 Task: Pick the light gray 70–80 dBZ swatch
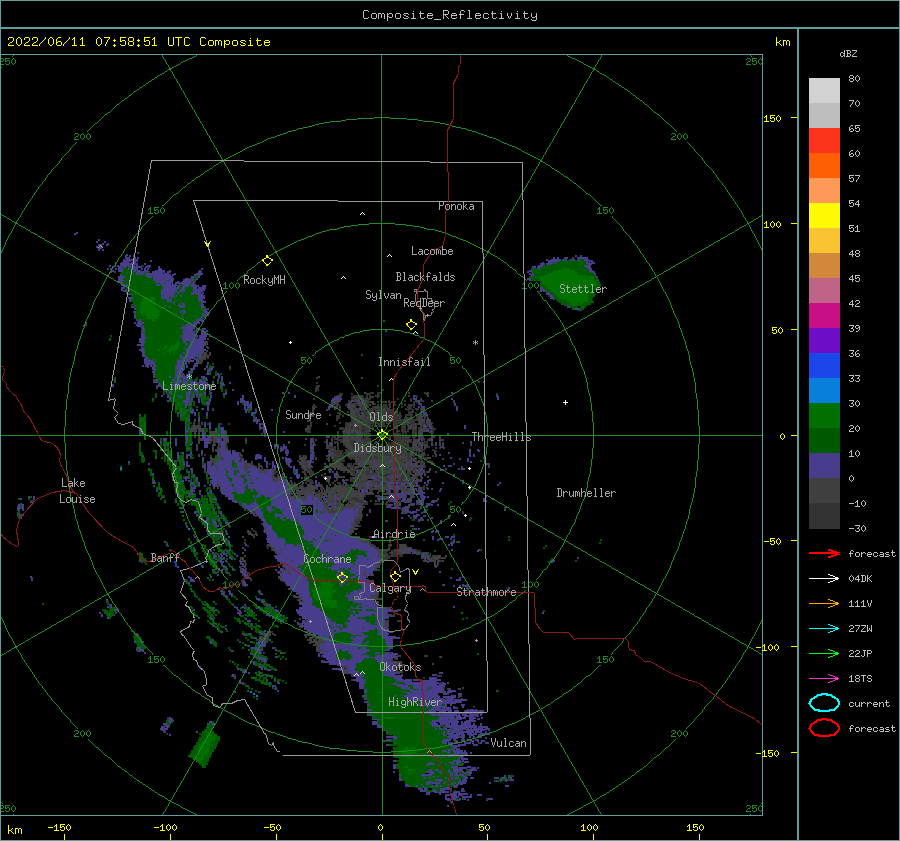pos(824,91)
